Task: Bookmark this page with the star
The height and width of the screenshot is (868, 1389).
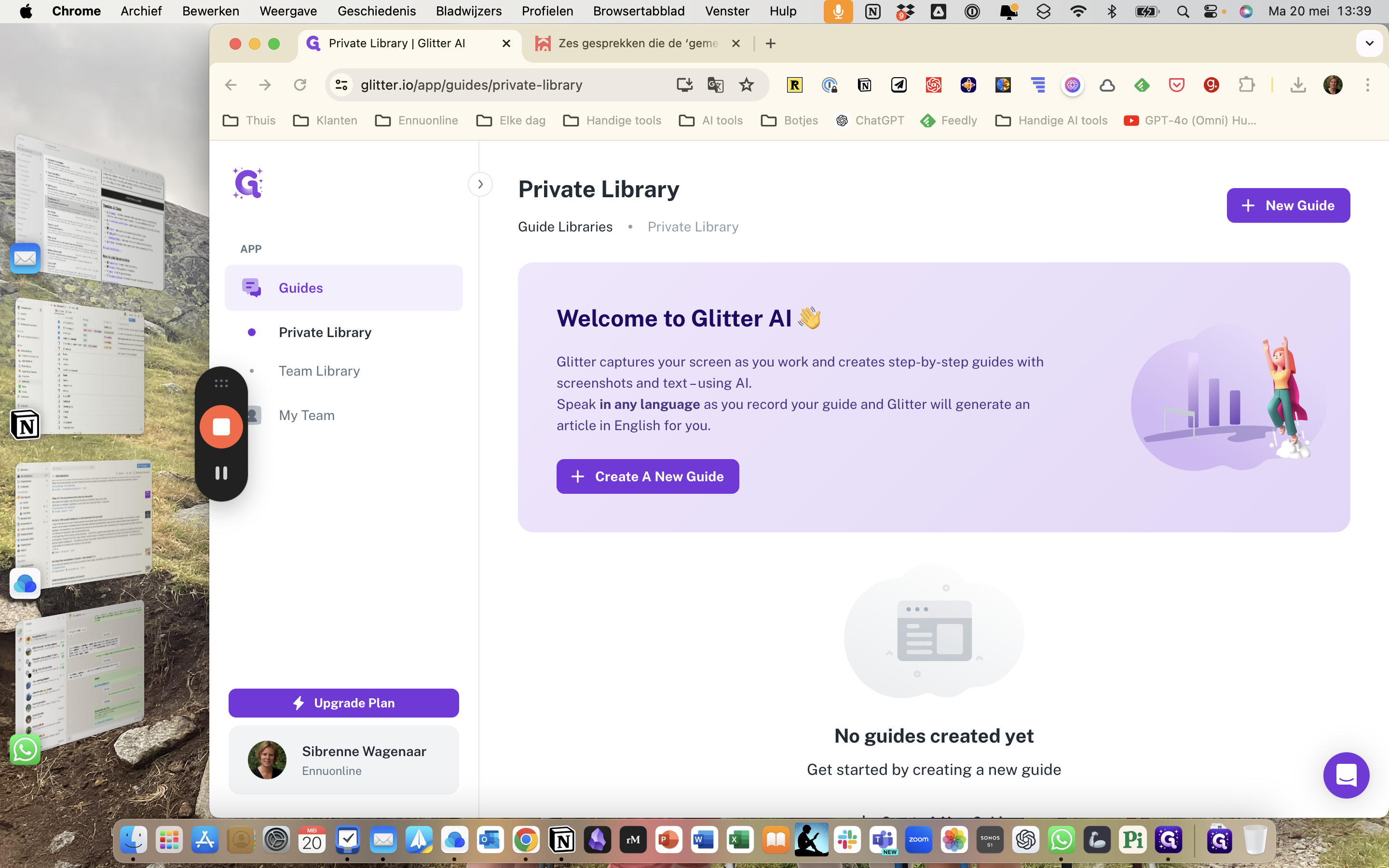Action: coord(746,85)
